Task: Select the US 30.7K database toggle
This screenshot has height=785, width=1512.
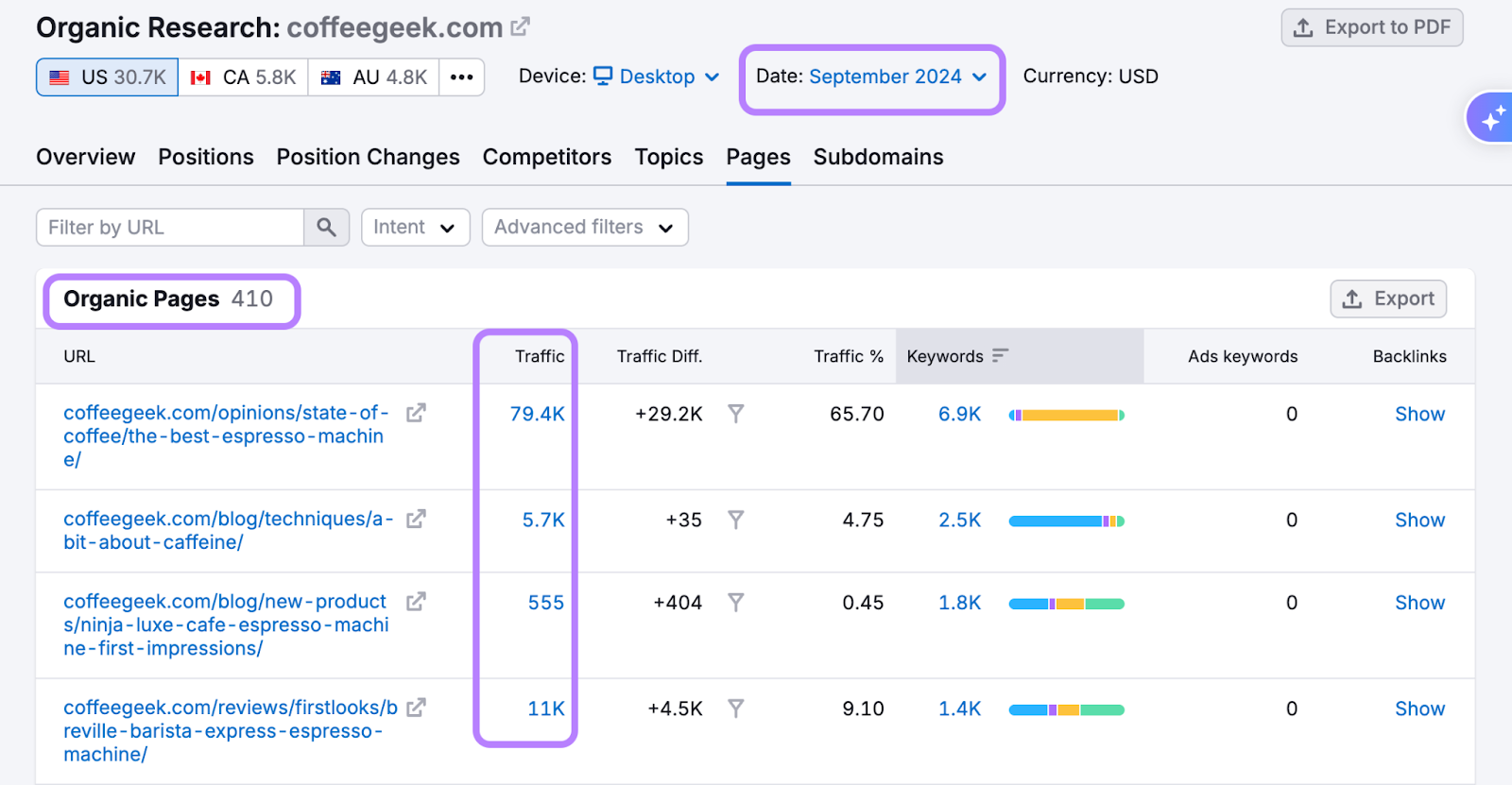Action: (108, 77)
